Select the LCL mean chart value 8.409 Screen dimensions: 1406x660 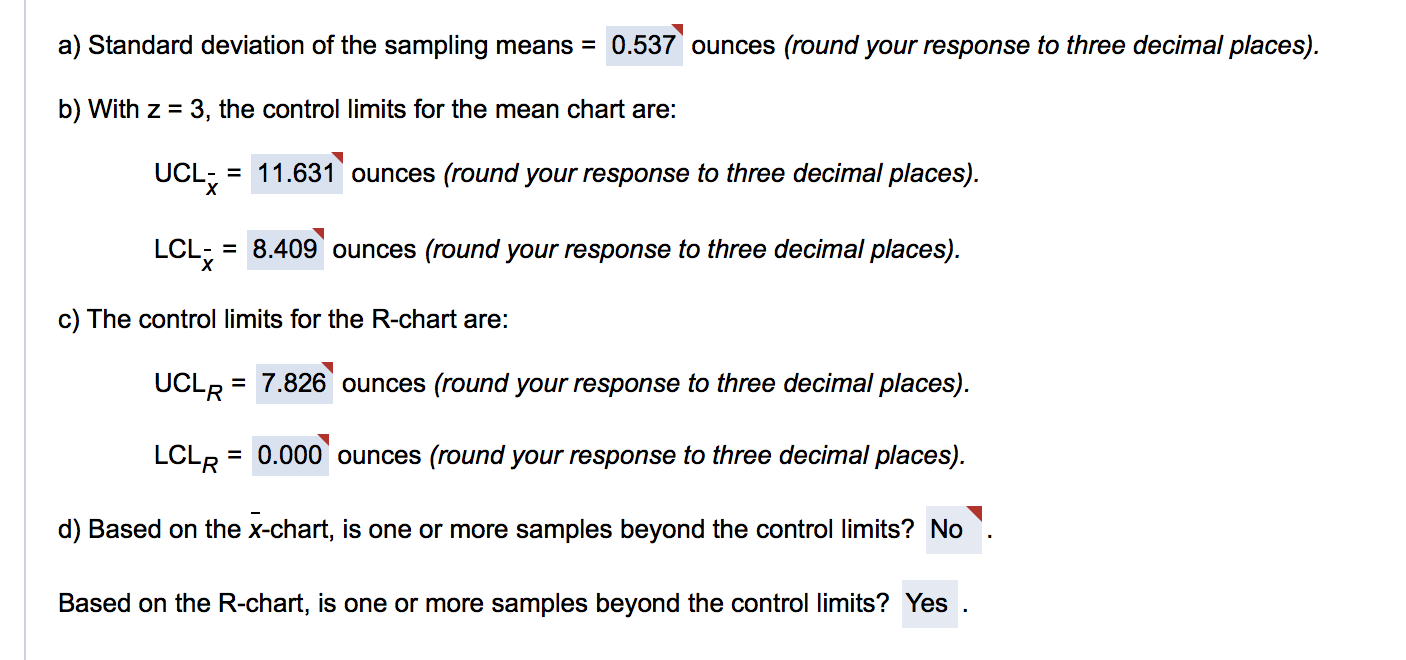[285, 249]
